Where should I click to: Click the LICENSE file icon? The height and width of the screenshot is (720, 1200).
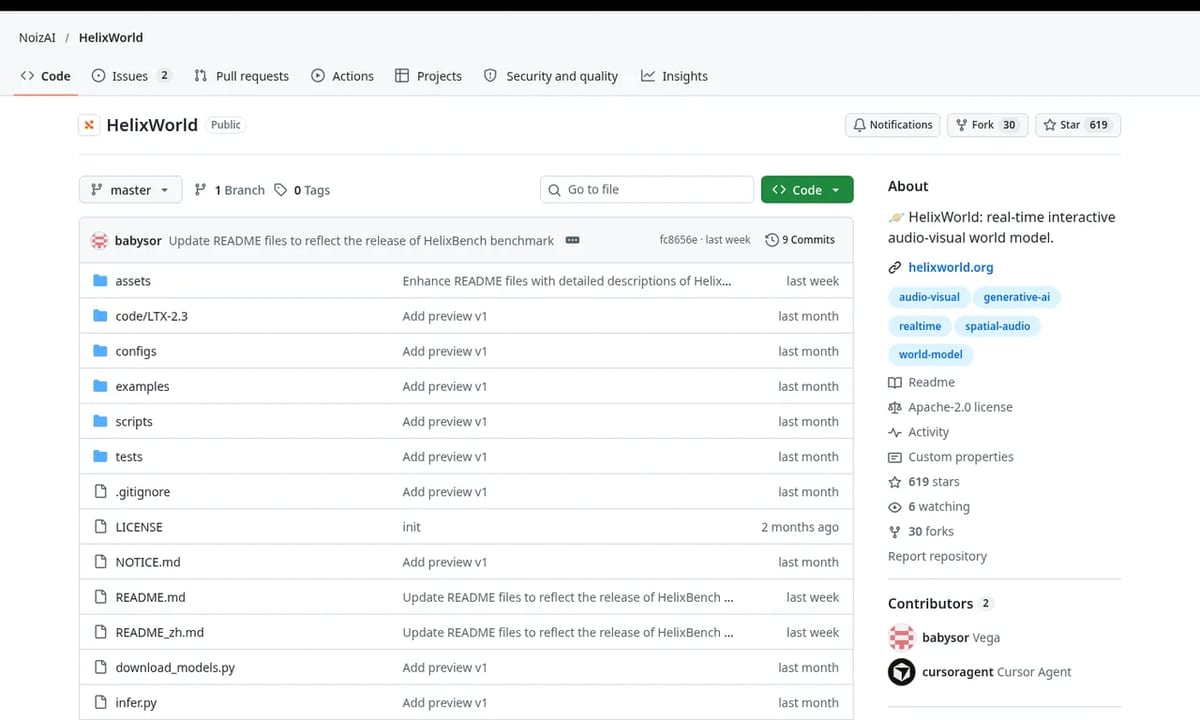(100, 527)
